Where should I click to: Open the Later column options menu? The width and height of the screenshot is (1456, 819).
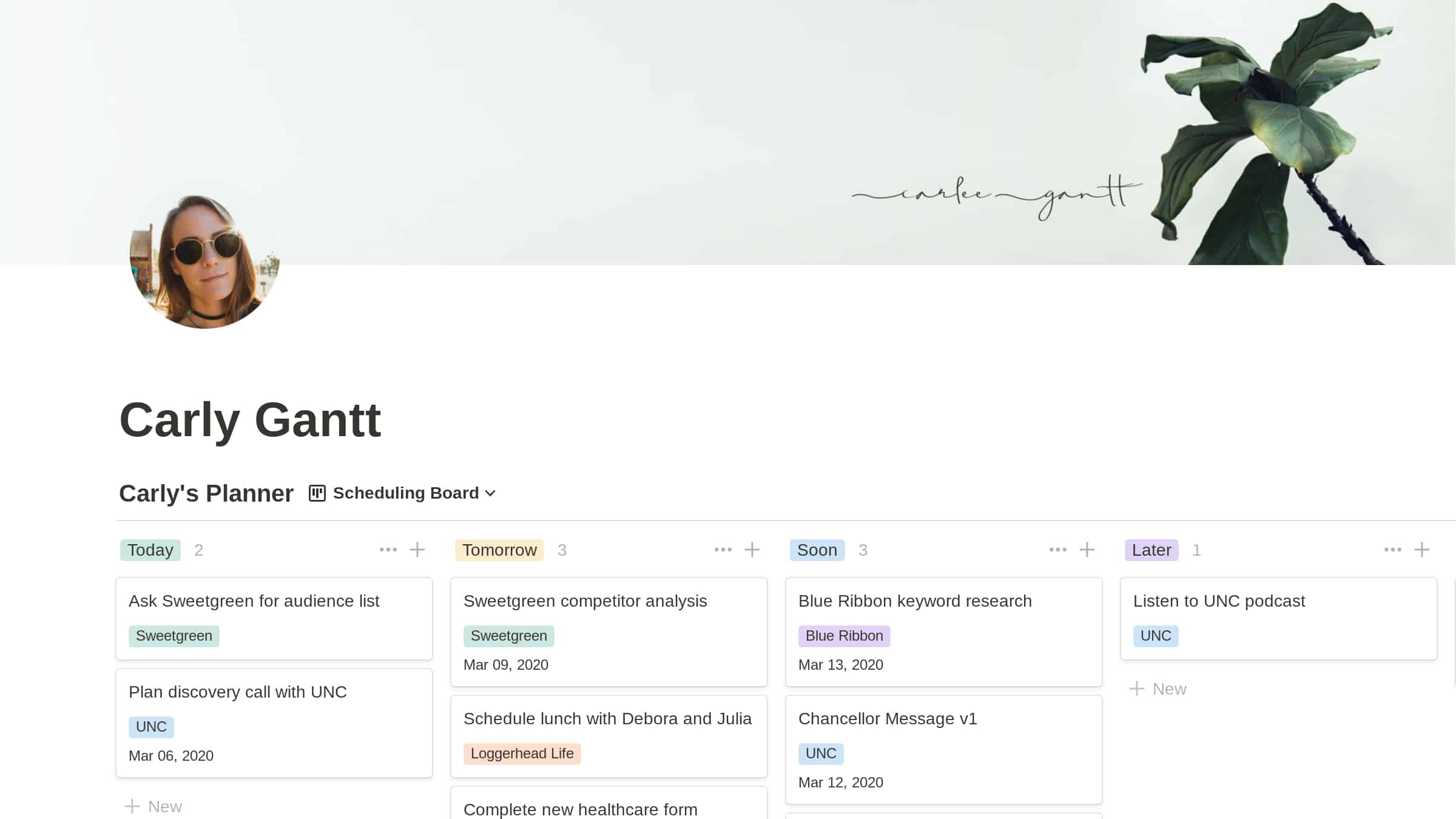[x=1392, y=549]
